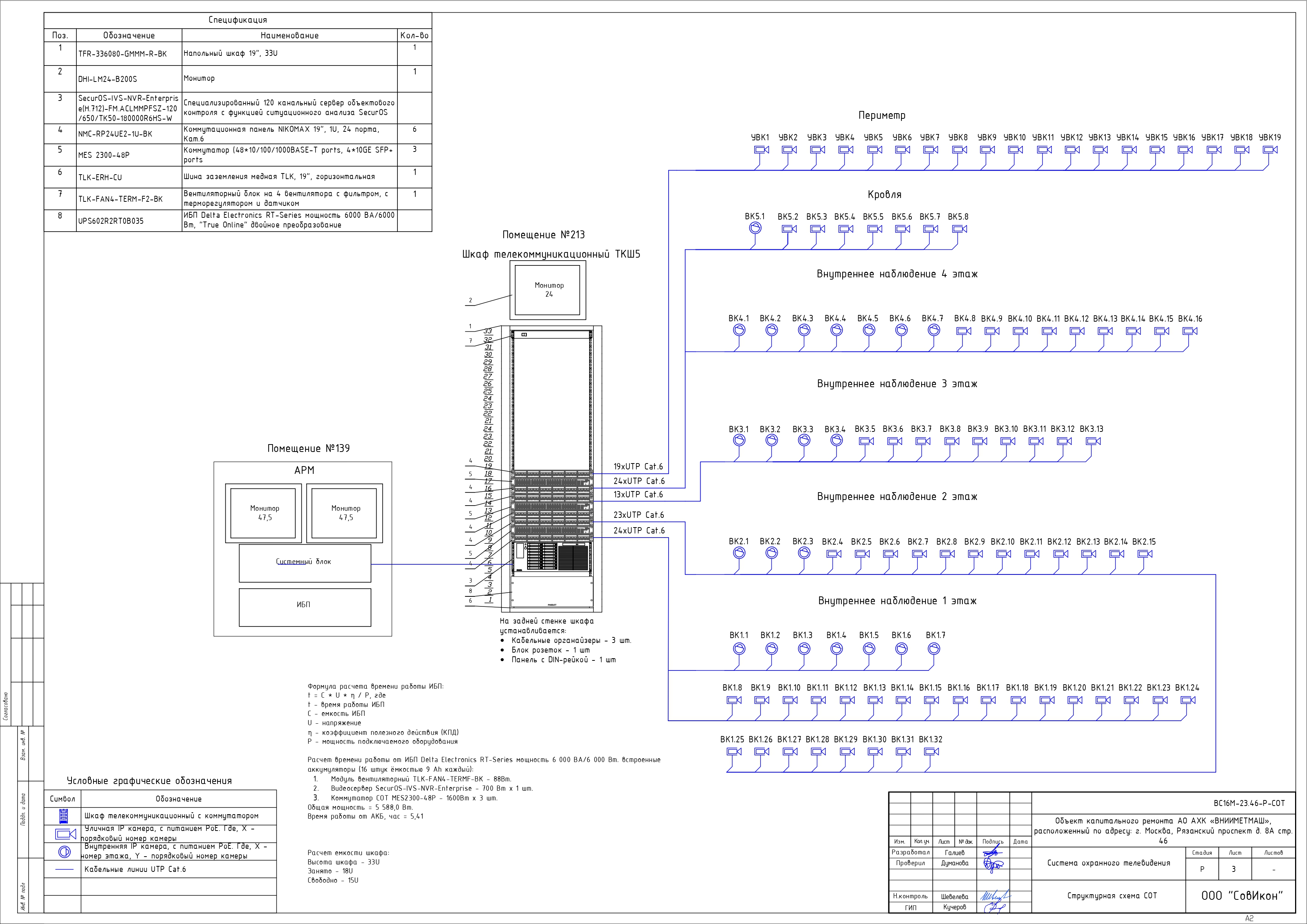Select the ВС16М-23.46-Р-СОТ drawing code
The image size is (1307, 924).
(1249, 803)
